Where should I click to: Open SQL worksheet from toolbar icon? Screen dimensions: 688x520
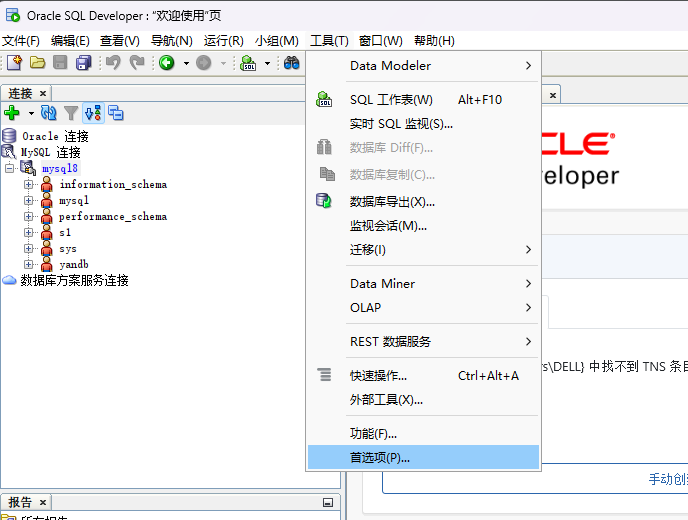[248, 63]
